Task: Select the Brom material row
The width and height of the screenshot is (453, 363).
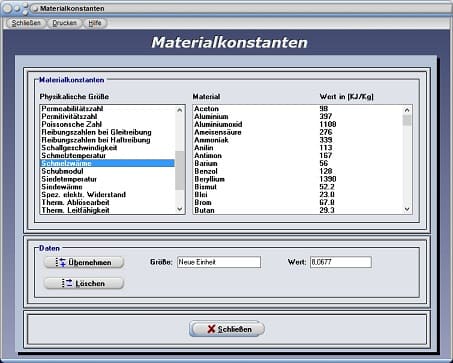Action: tap(298, 203)
